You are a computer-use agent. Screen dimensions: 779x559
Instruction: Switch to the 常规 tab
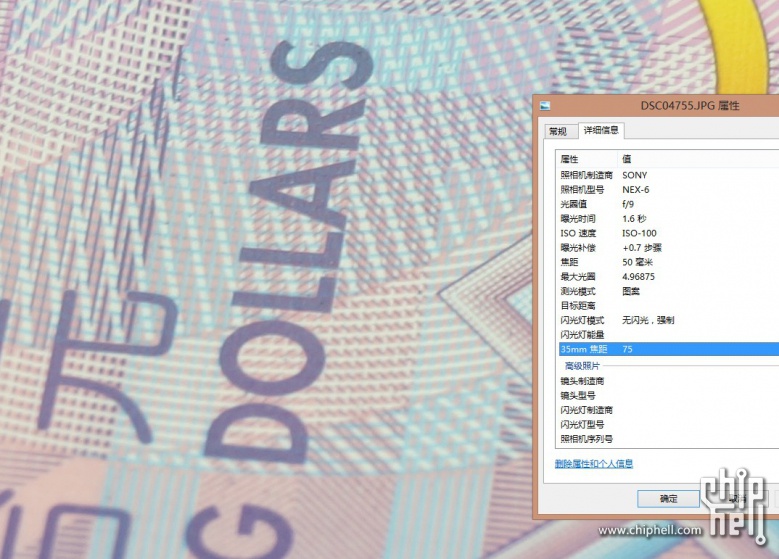point(561,131)
